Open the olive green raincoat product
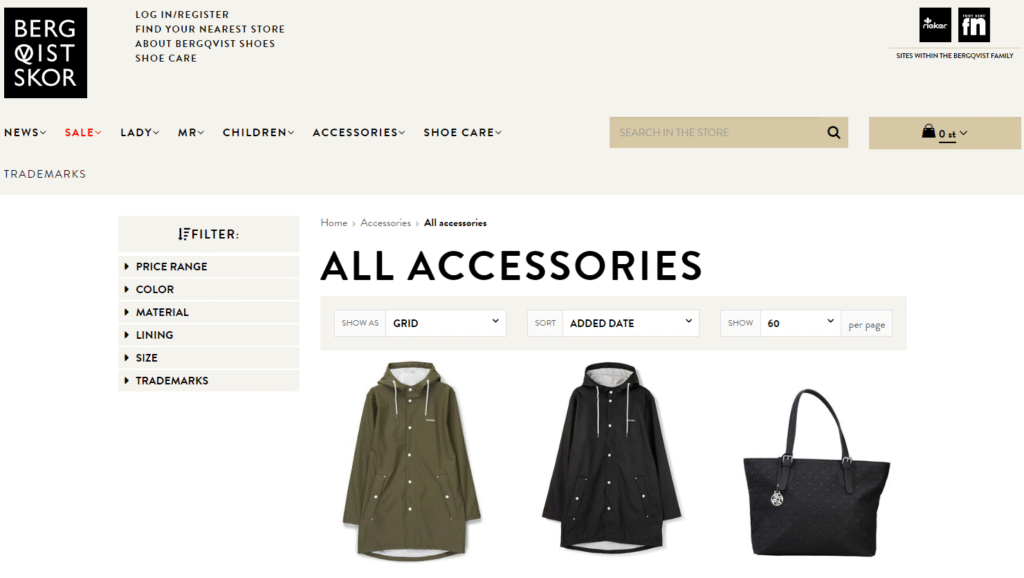 (x=411, y=460)
